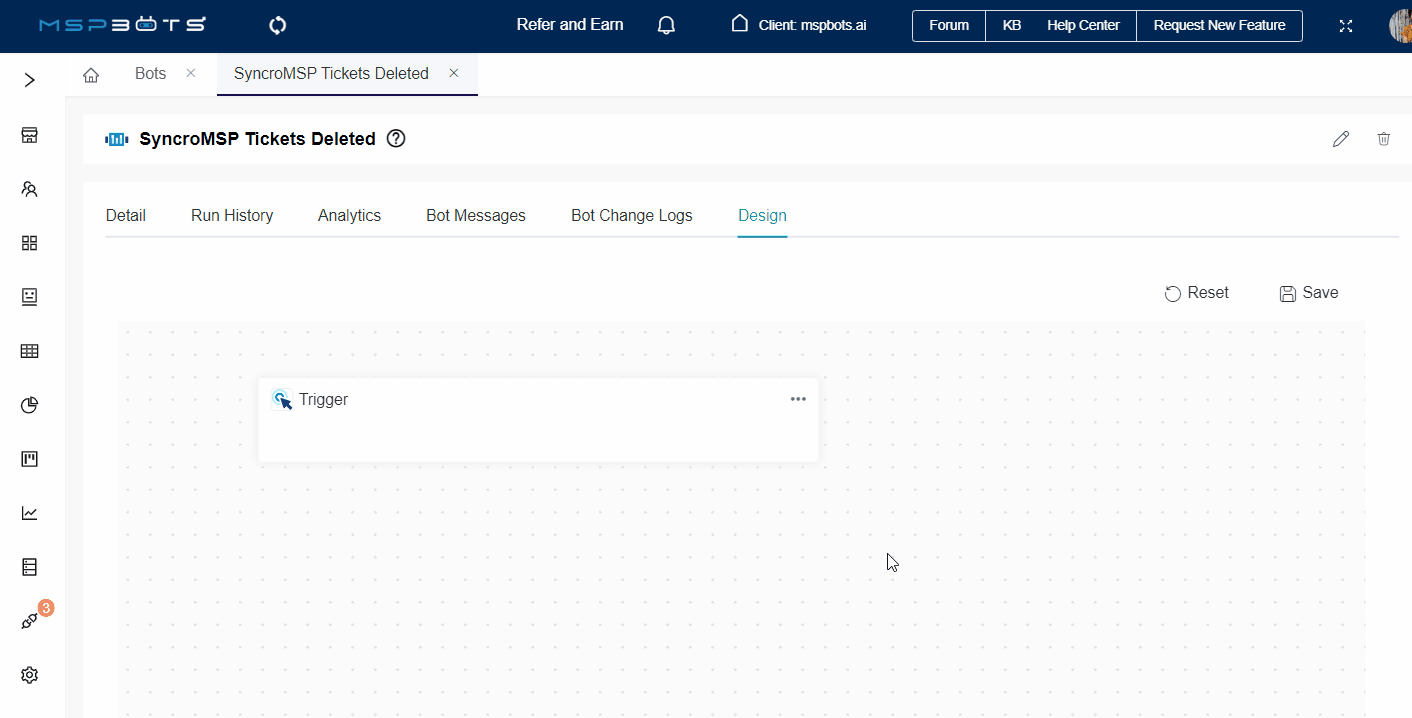
Task: Expand the left navigation panel with the arrow
Action: click(29, 79)
